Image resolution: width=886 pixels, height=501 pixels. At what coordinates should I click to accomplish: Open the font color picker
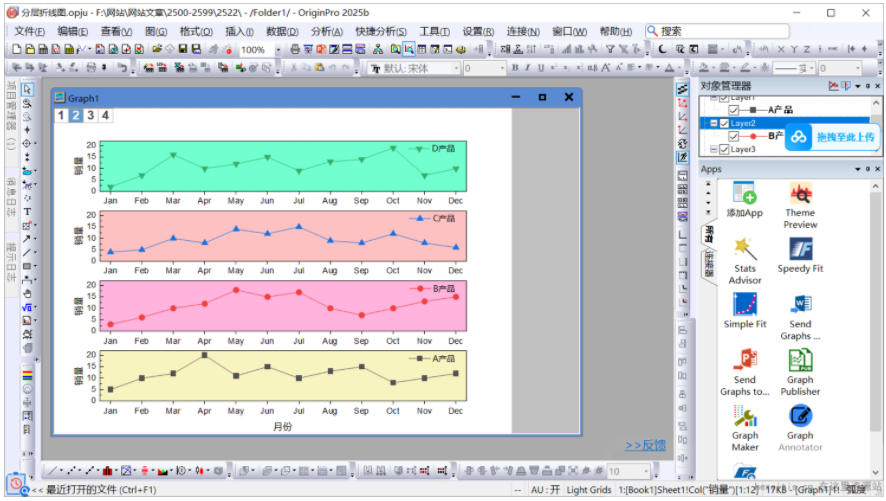coord(670,68)
